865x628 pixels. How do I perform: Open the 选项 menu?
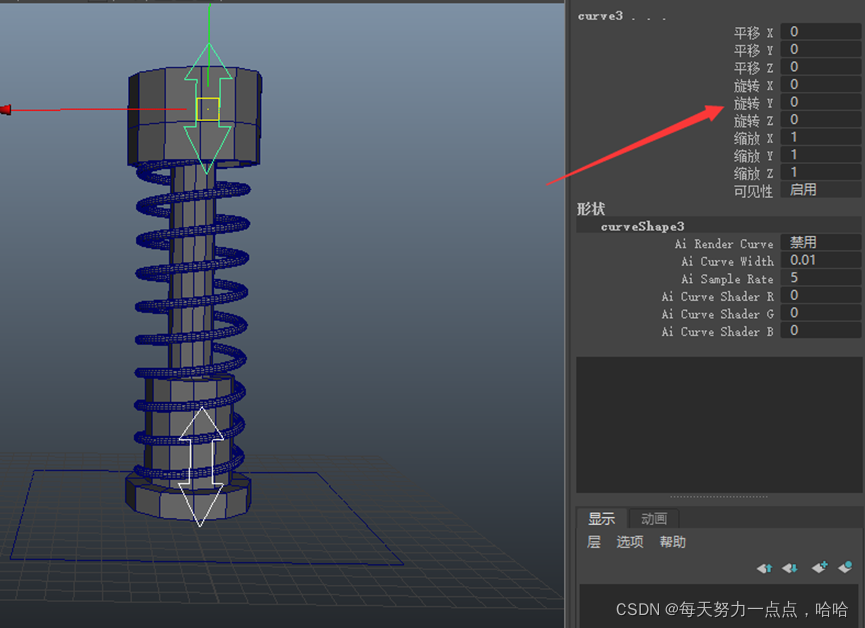click(629, 542)
